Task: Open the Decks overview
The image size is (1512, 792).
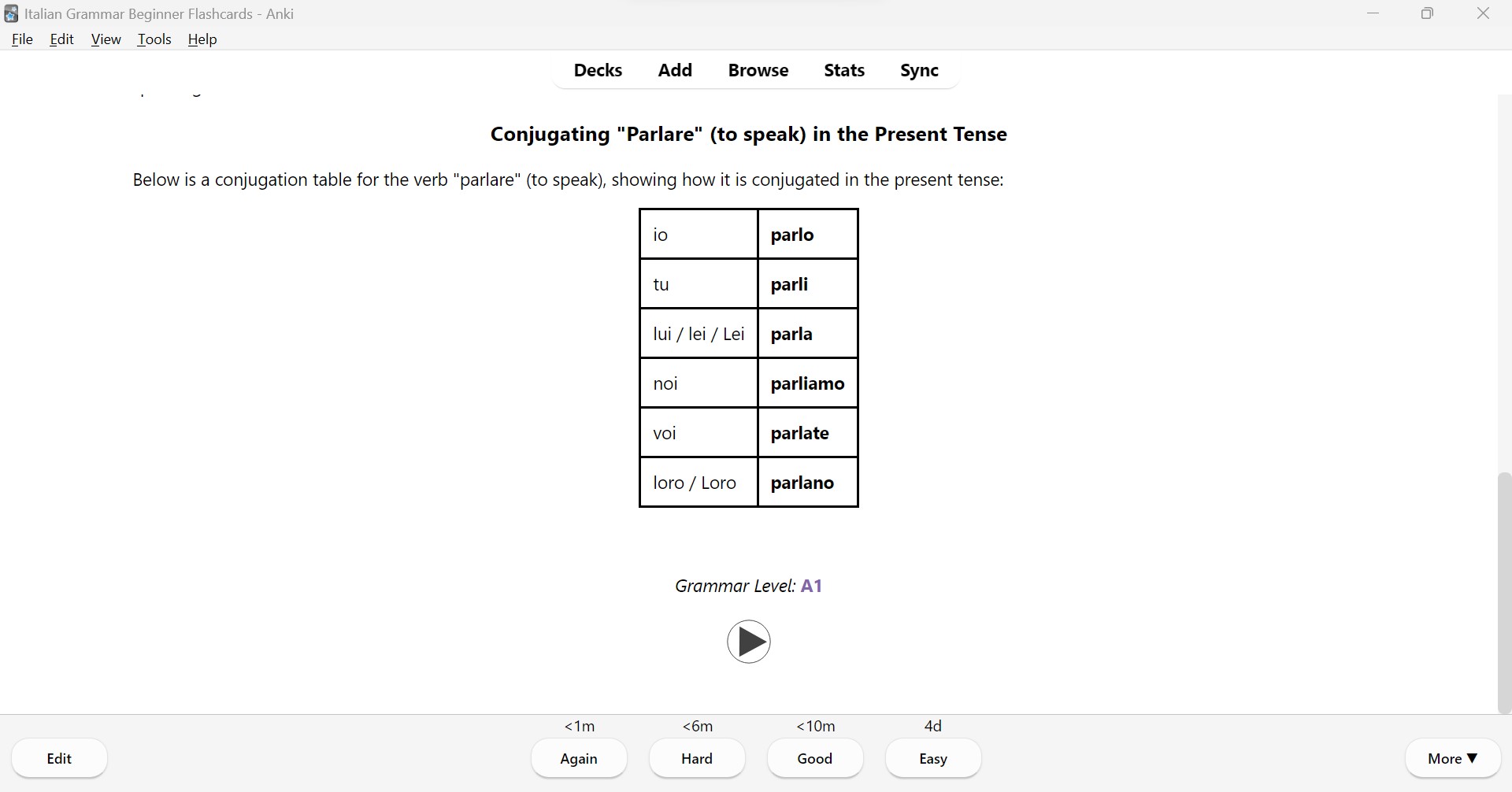Action: pos(598,70)
